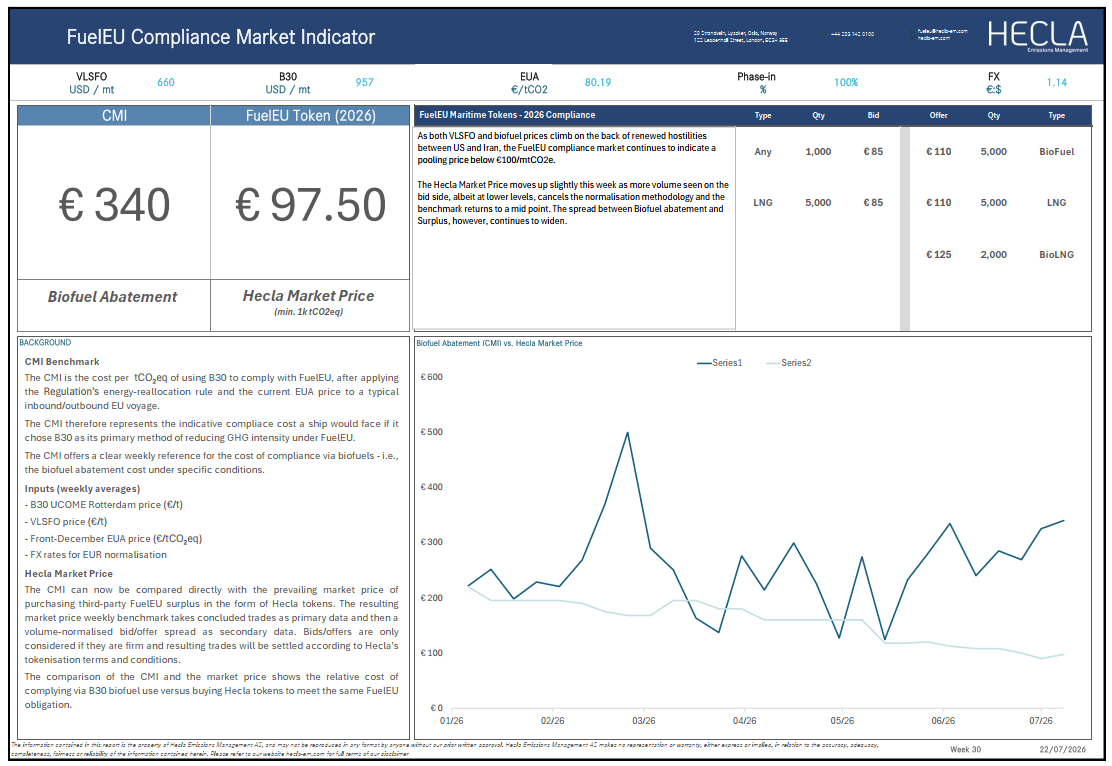Screen dimensions: 1112x766
Task: Click the Series2 legend entry
Action: 789,363
